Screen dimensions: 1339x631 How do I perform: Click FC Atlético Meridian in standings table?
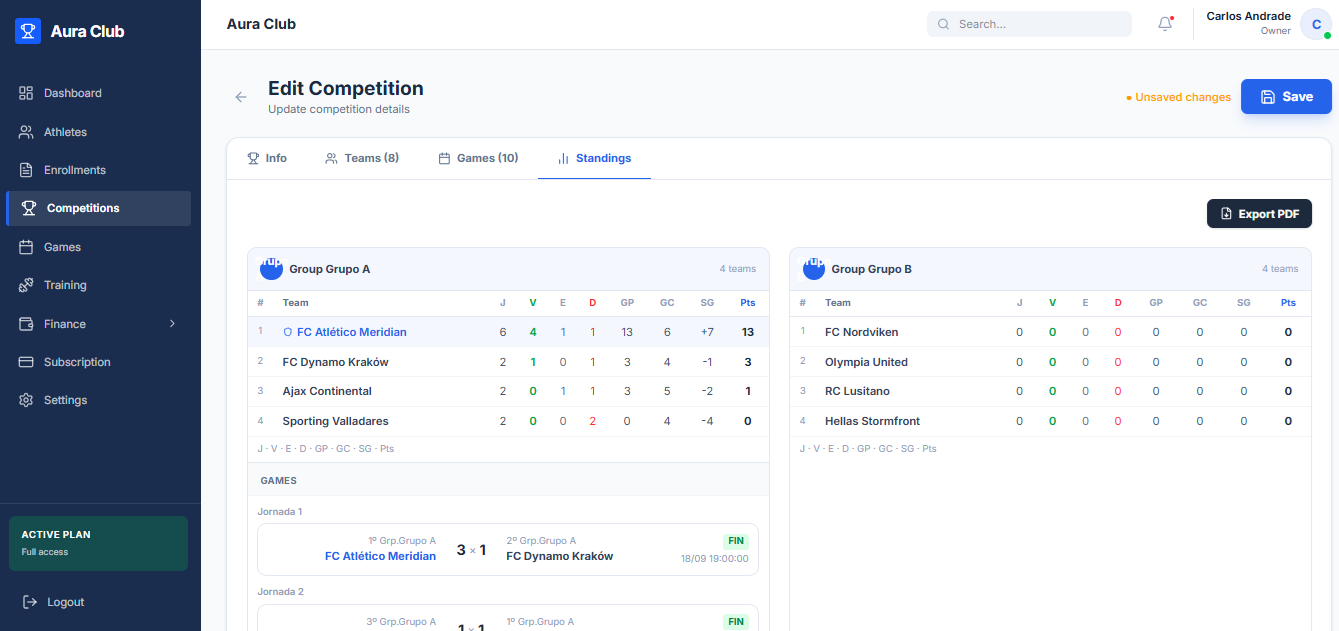click(x=352, y=332)
